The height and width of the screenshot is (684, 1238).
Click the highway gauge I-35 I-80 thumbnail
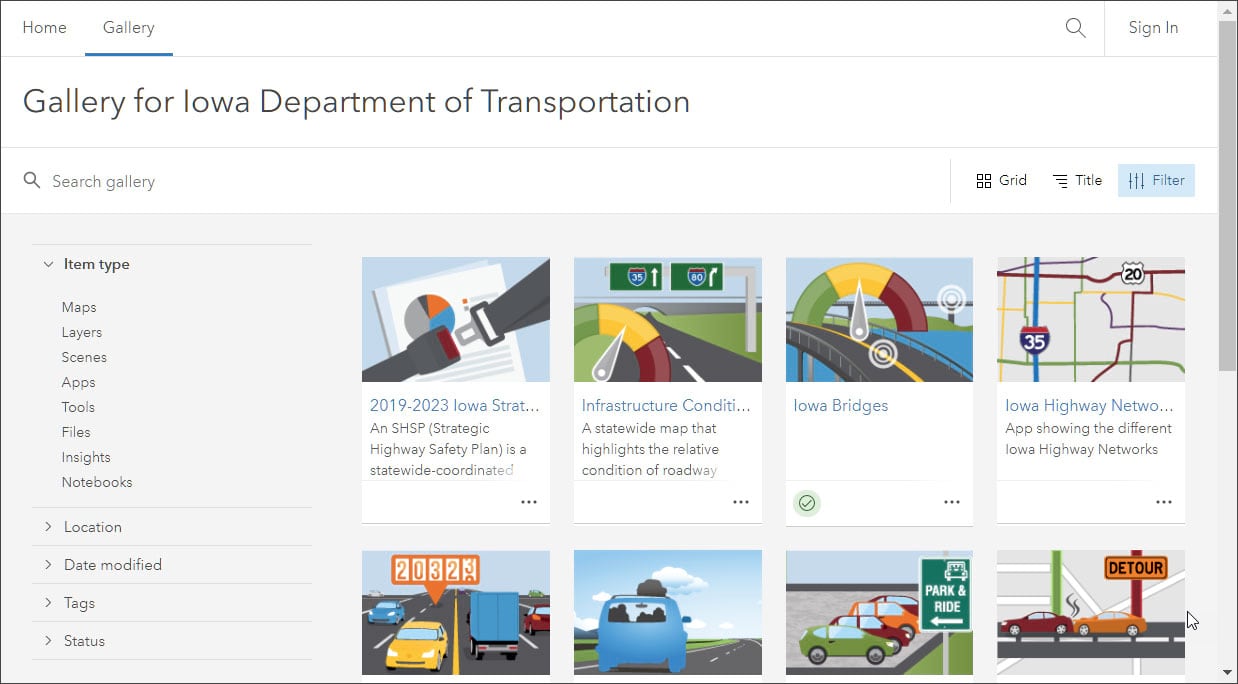[668, 320]
